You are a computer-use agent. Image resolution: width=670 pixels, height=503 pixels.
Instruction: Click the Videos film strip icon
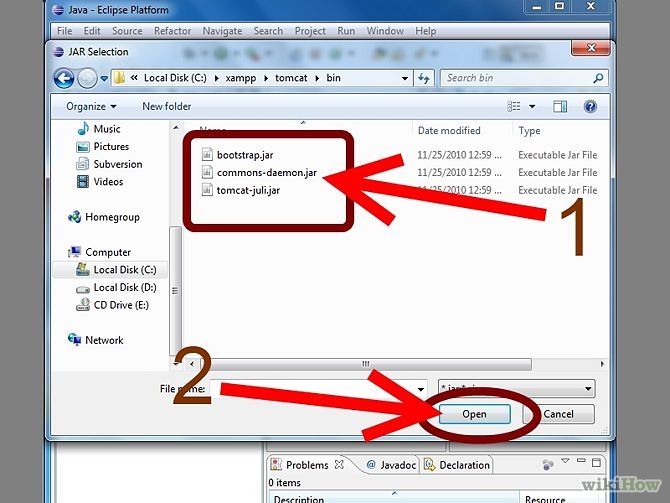(x=82, y=182)
